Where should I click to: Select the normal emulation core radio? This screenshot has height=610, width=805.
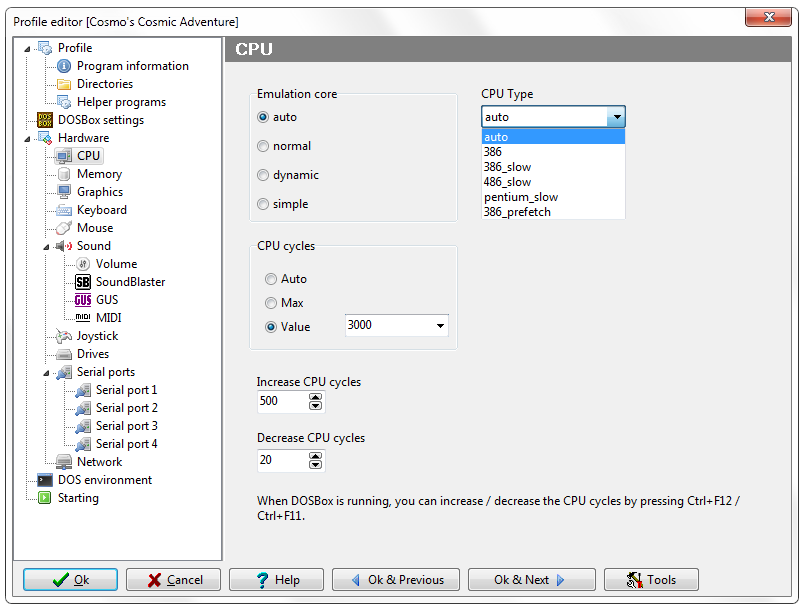coord(263,146)
